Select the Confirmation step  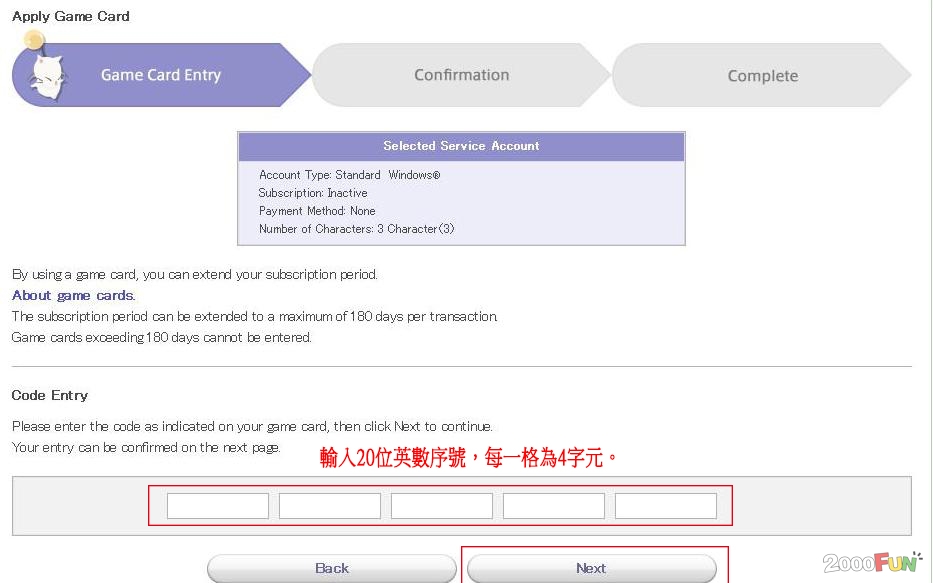click(461, 75)
